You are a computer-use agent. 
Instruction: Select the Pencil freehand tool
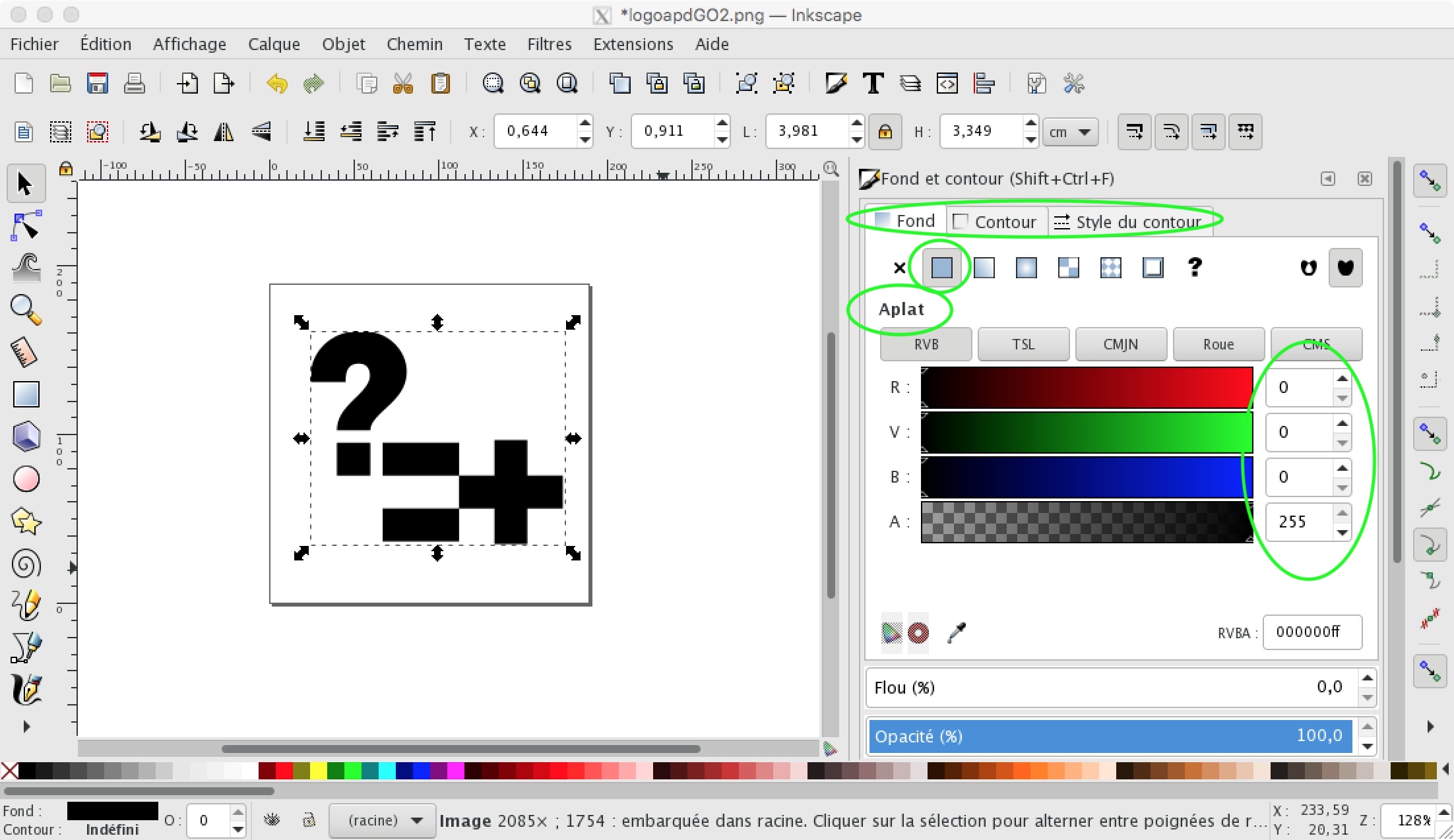(26, 605)
